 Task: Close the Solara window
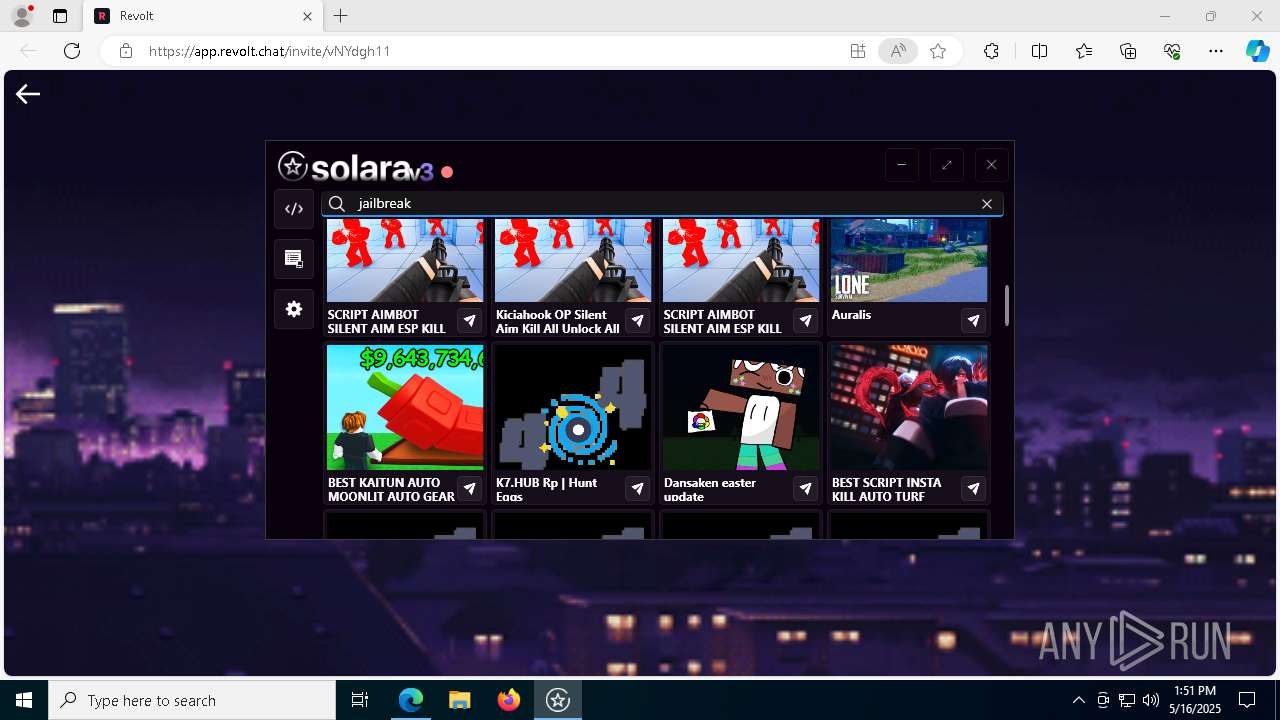(991, 165)
